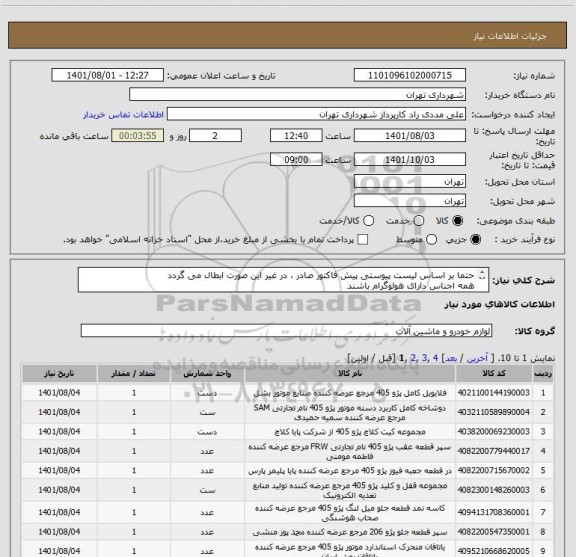
Task: Use the description box scroll arrows
Action: [x=482, y=275]
